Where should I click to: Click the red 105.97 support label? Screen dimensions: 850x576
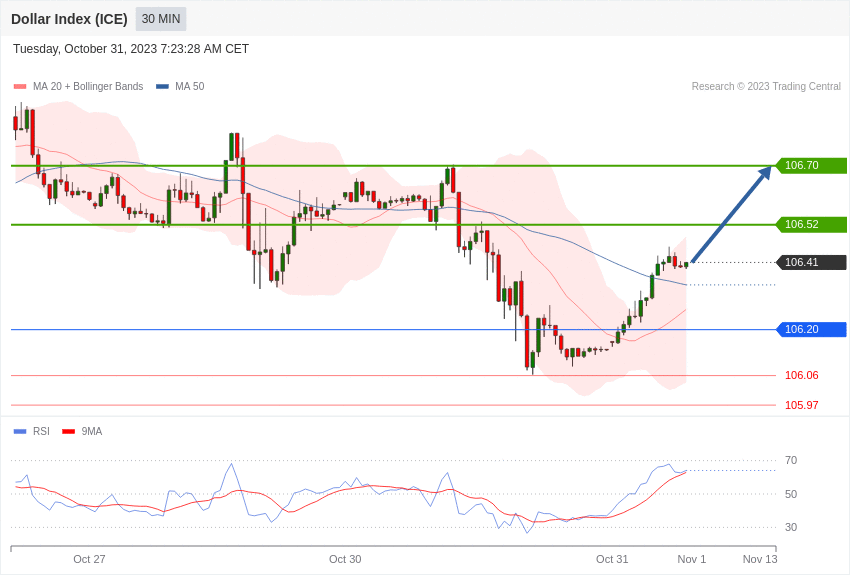(802, 405)
